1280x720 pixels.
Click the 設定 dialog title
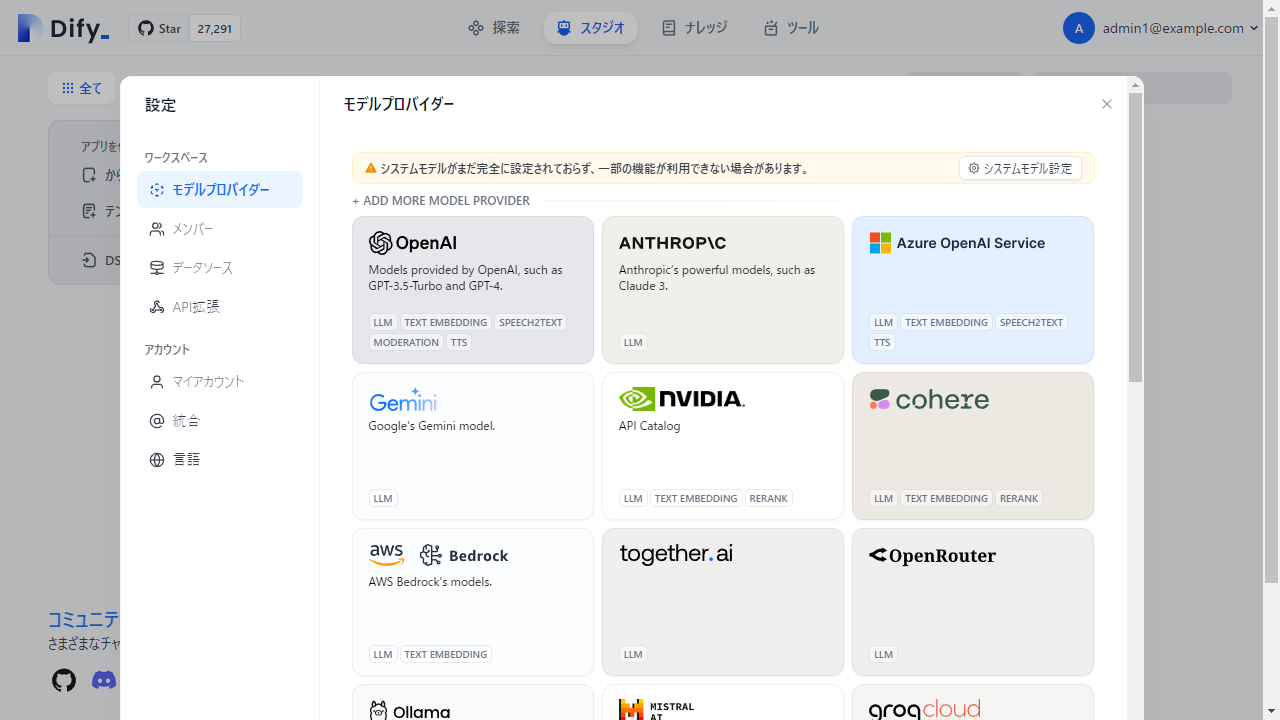click(160, 105)
